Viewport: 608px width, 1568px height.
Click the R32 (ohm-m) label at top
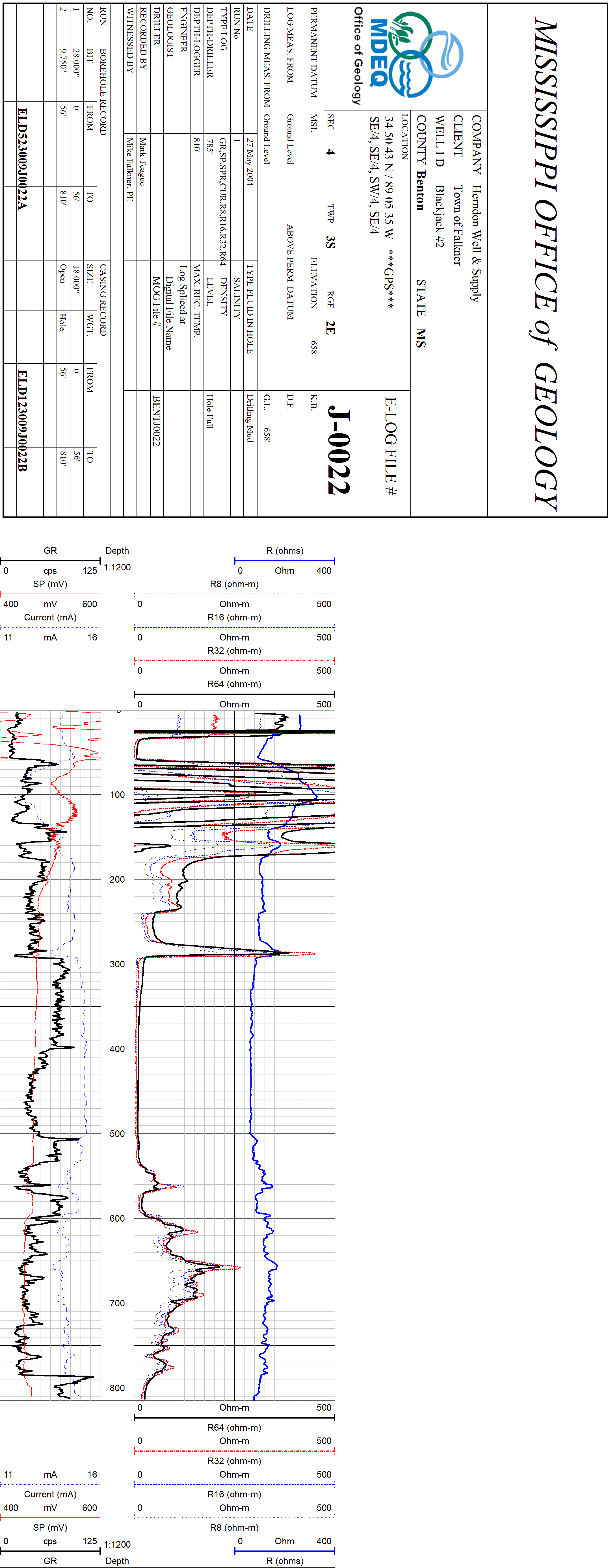[234, 651]
